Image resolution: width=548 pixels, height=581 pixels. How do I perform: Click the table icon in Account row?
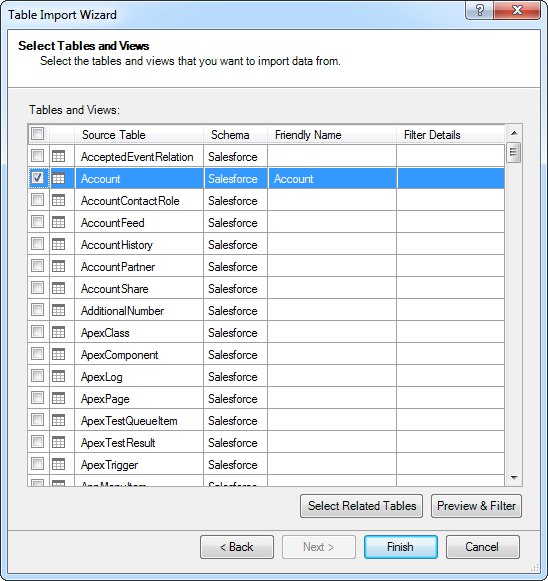[59, 179]
